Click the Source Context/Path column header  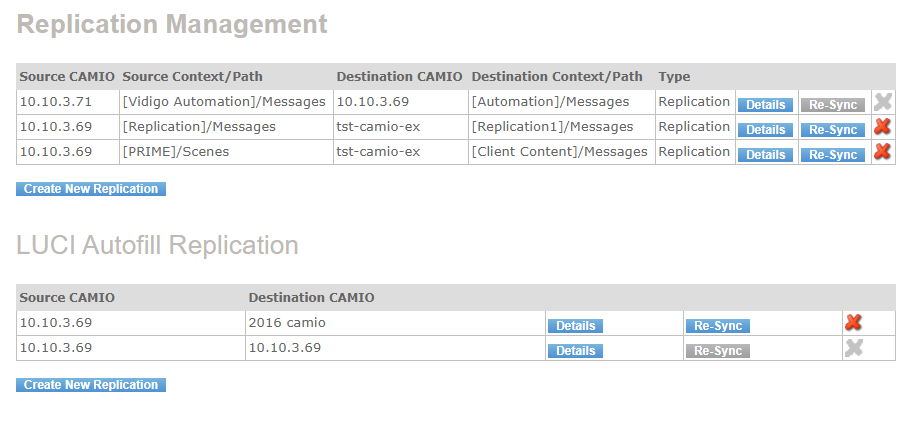[x=192, y=77]
